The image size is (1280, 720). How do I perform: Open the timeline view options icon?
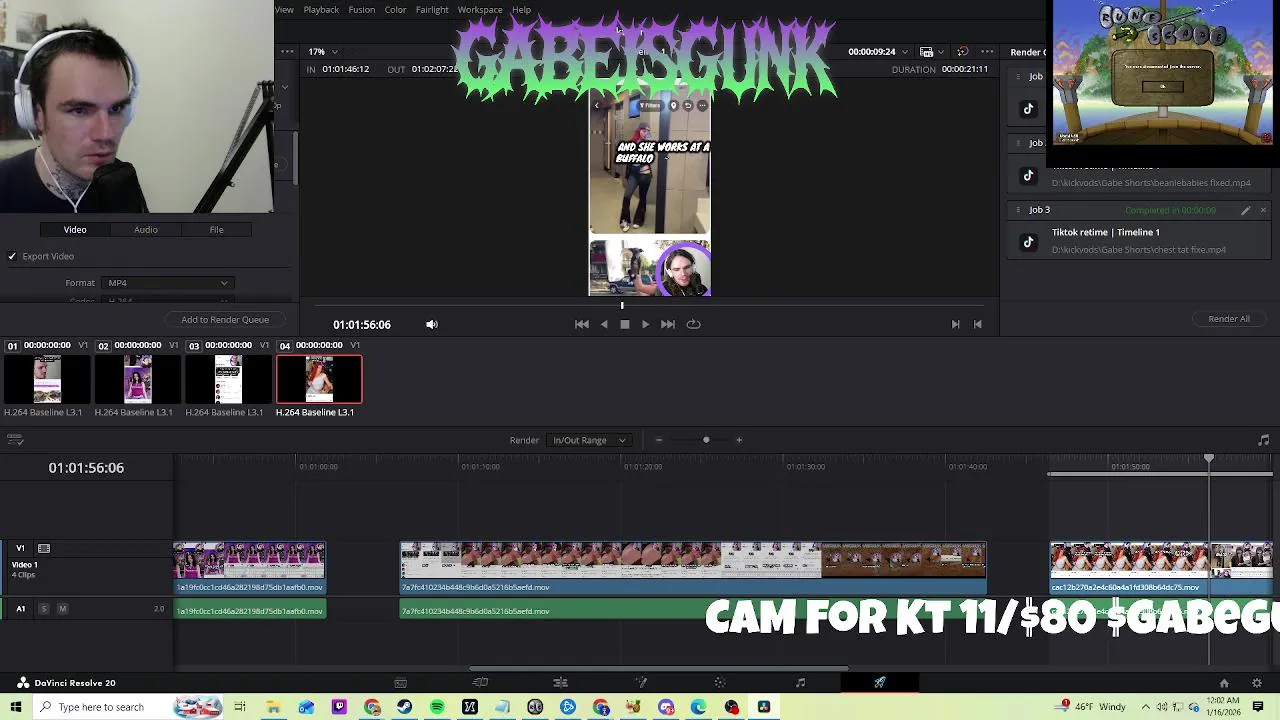14,440
